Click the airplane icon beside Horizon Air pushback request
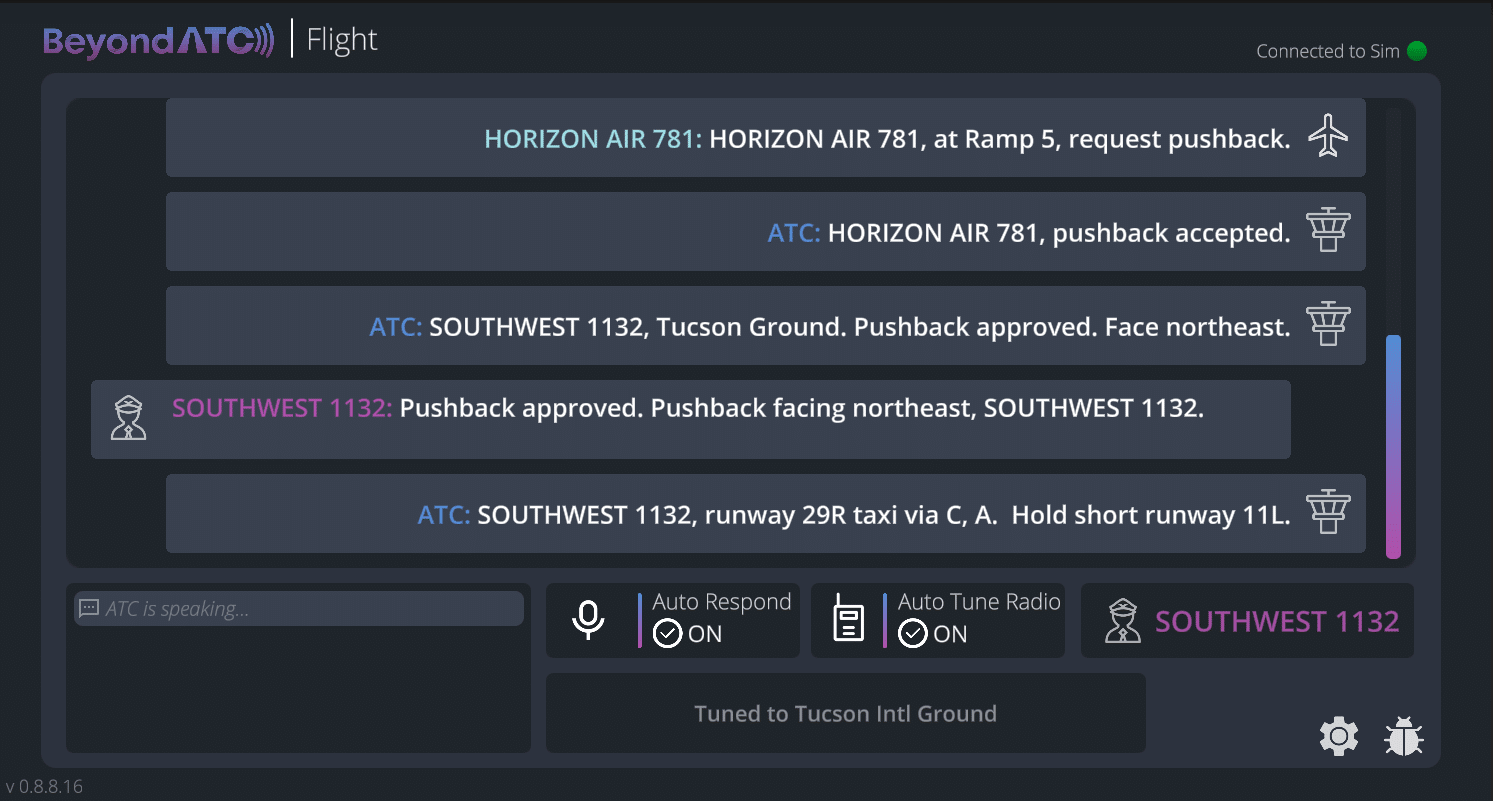 (x=1328, y=137)
